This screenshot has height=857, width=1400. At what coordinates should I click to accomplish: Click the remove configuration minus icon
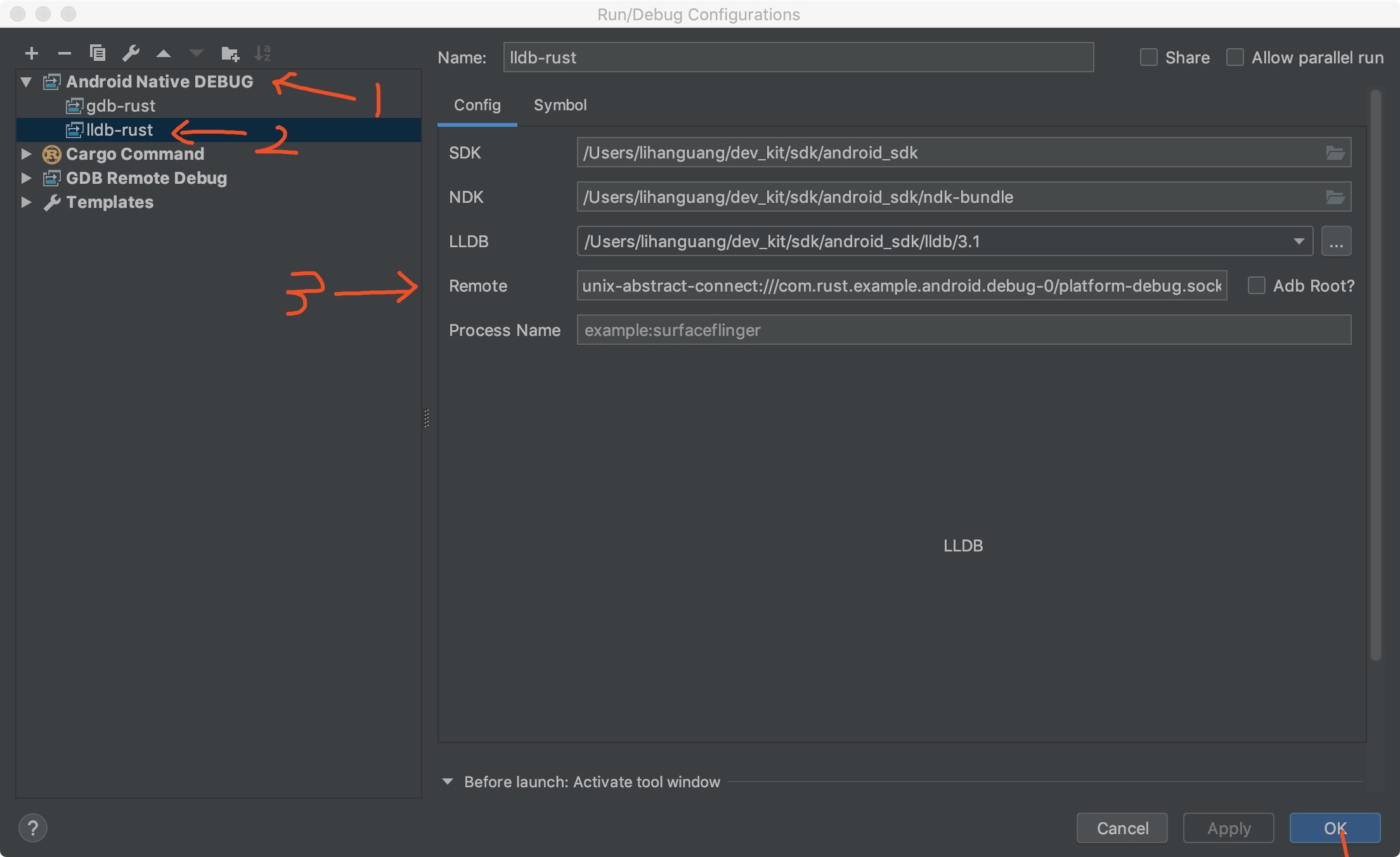(x=64, y=53)
